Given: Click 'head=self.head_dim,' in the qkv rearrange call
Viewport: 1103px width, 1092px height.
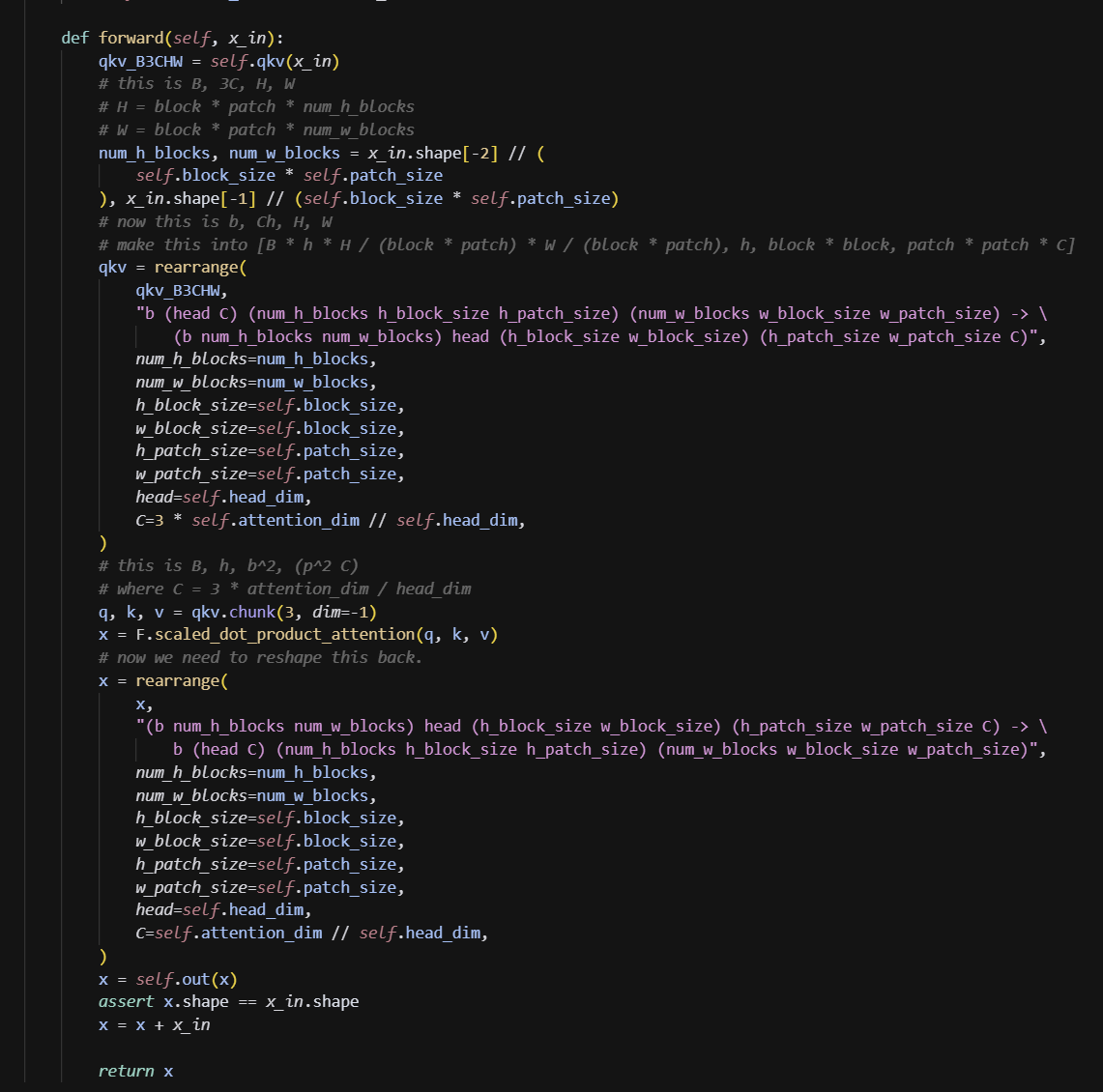Looking at the screenshot, I should 223,497.
